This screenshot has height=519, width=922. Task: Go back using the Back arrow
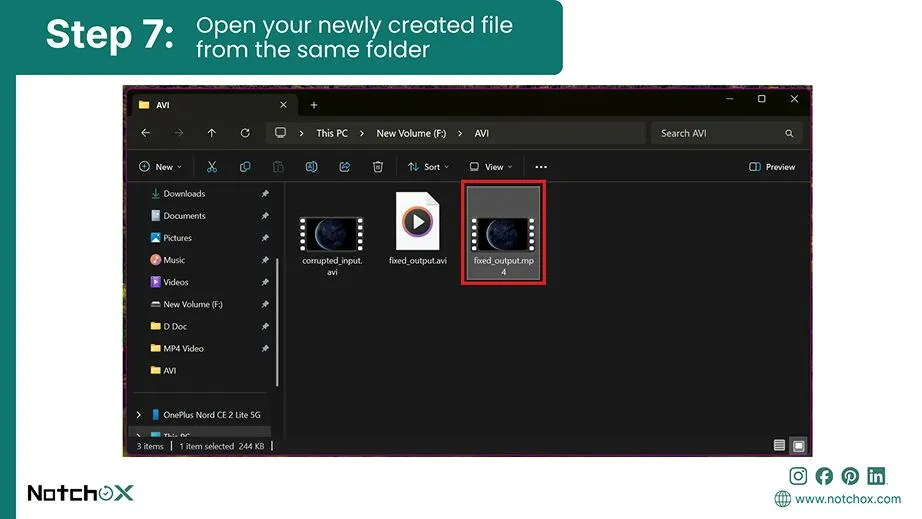point(145,133)
